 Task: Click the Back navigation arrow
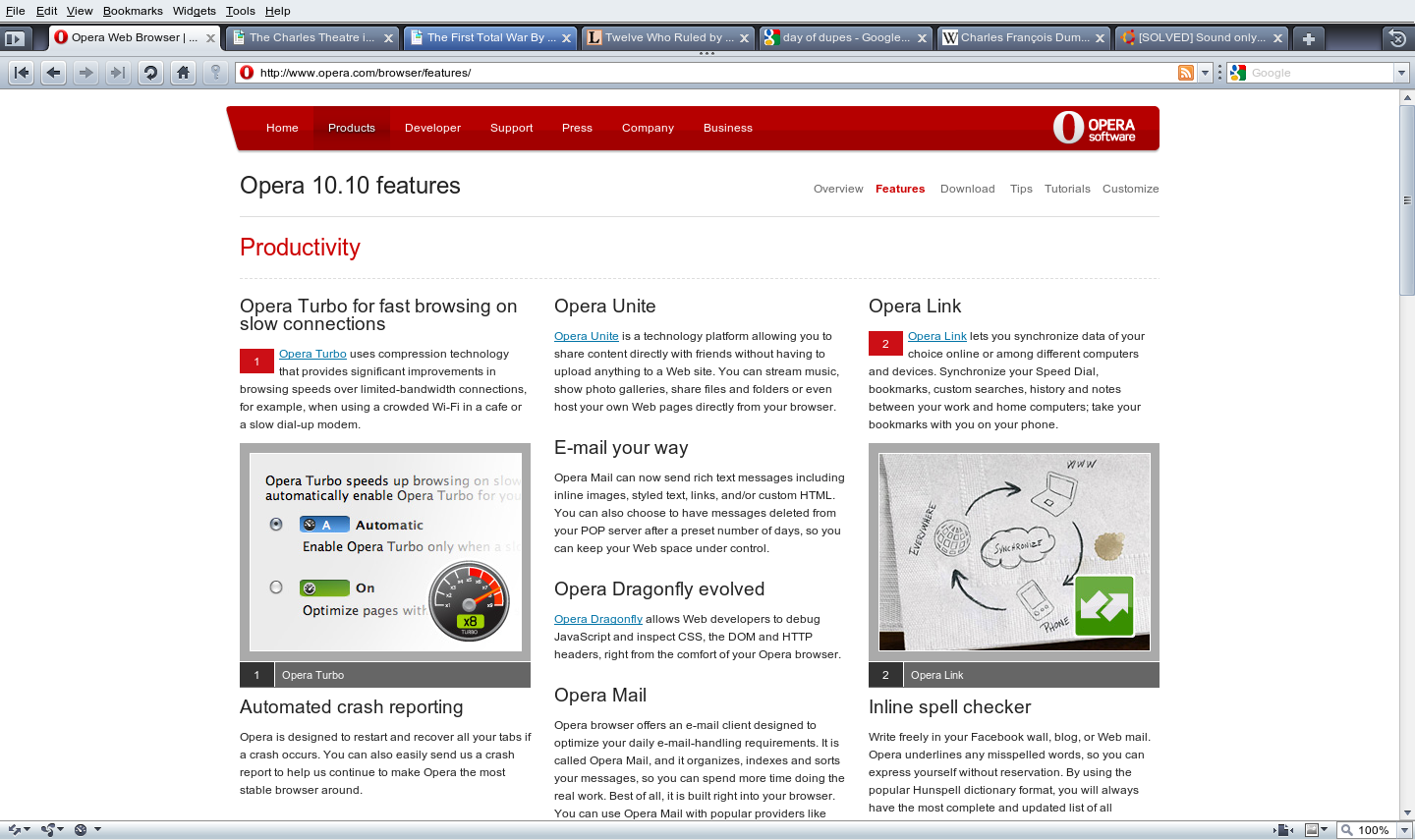coord(53,72)
